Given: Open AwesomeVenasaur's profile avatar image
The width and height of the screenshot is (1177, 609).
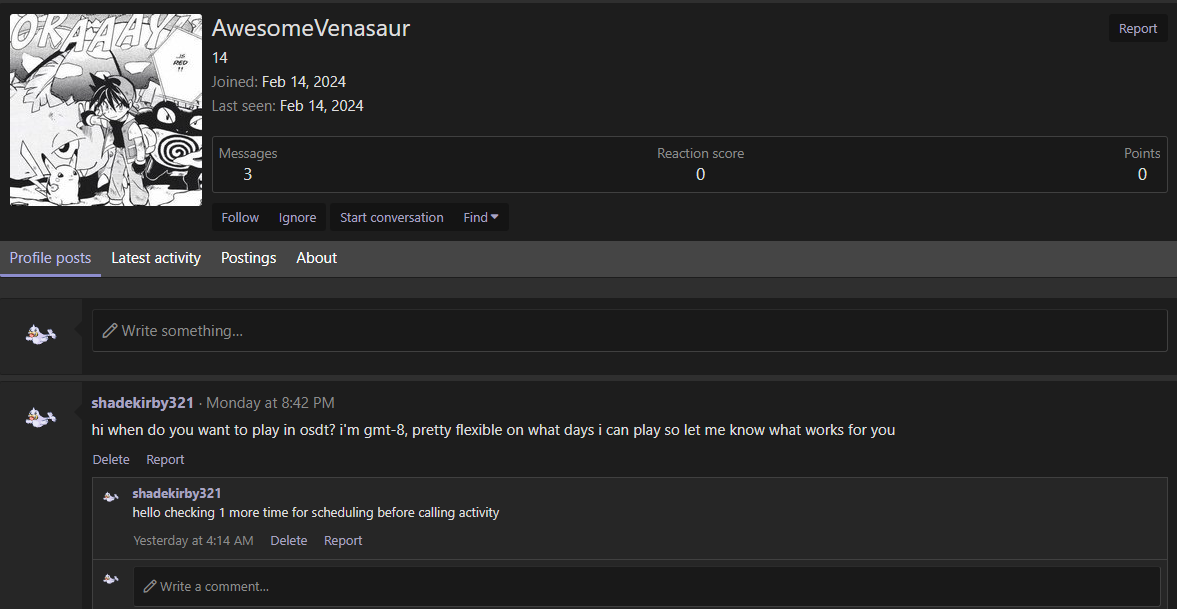Looking at the screenshot, I should pos(106,110).
